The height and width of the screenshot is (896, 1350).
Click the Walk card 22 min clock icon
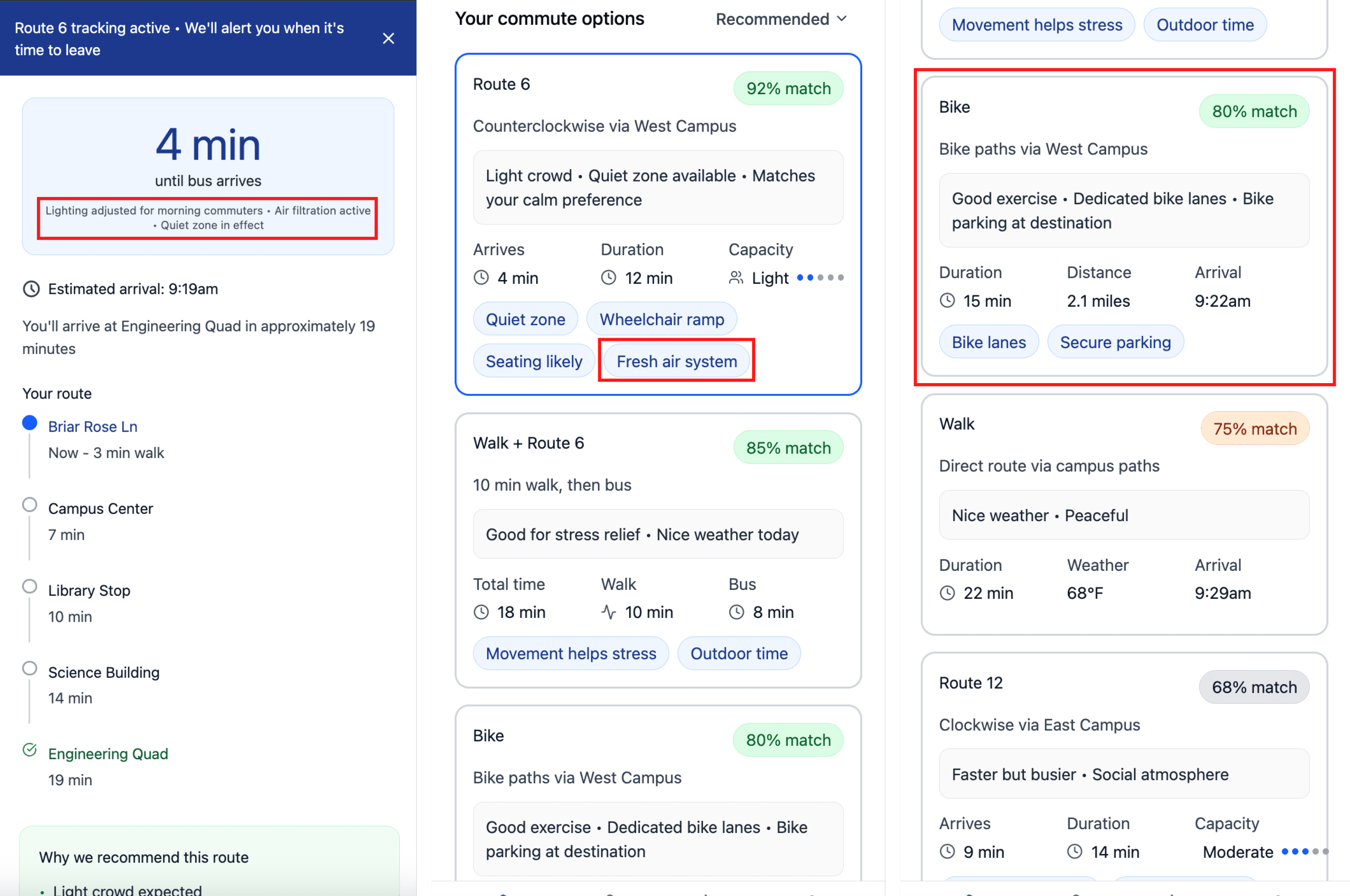[x=948, y=593]
